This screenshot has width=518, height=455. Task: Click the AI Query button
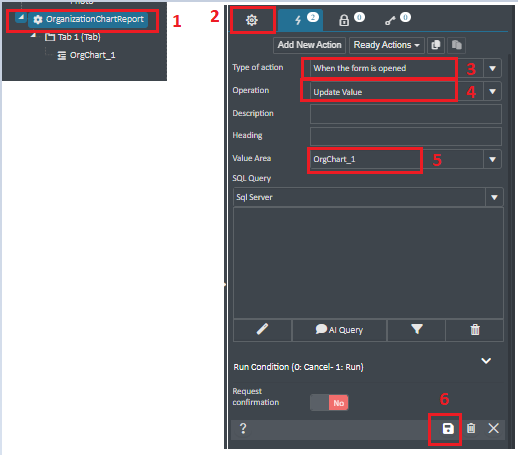click(339, 330)
